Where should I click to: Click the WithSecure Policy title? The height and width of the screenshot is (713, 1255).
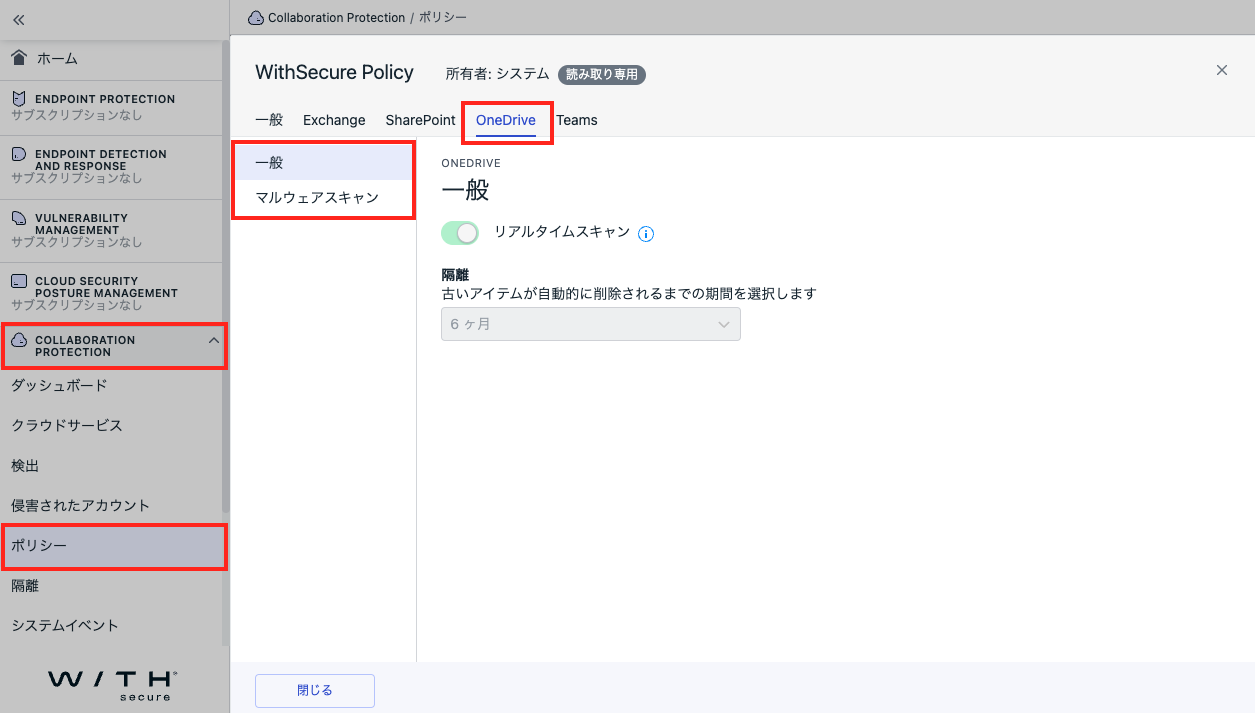334,72
